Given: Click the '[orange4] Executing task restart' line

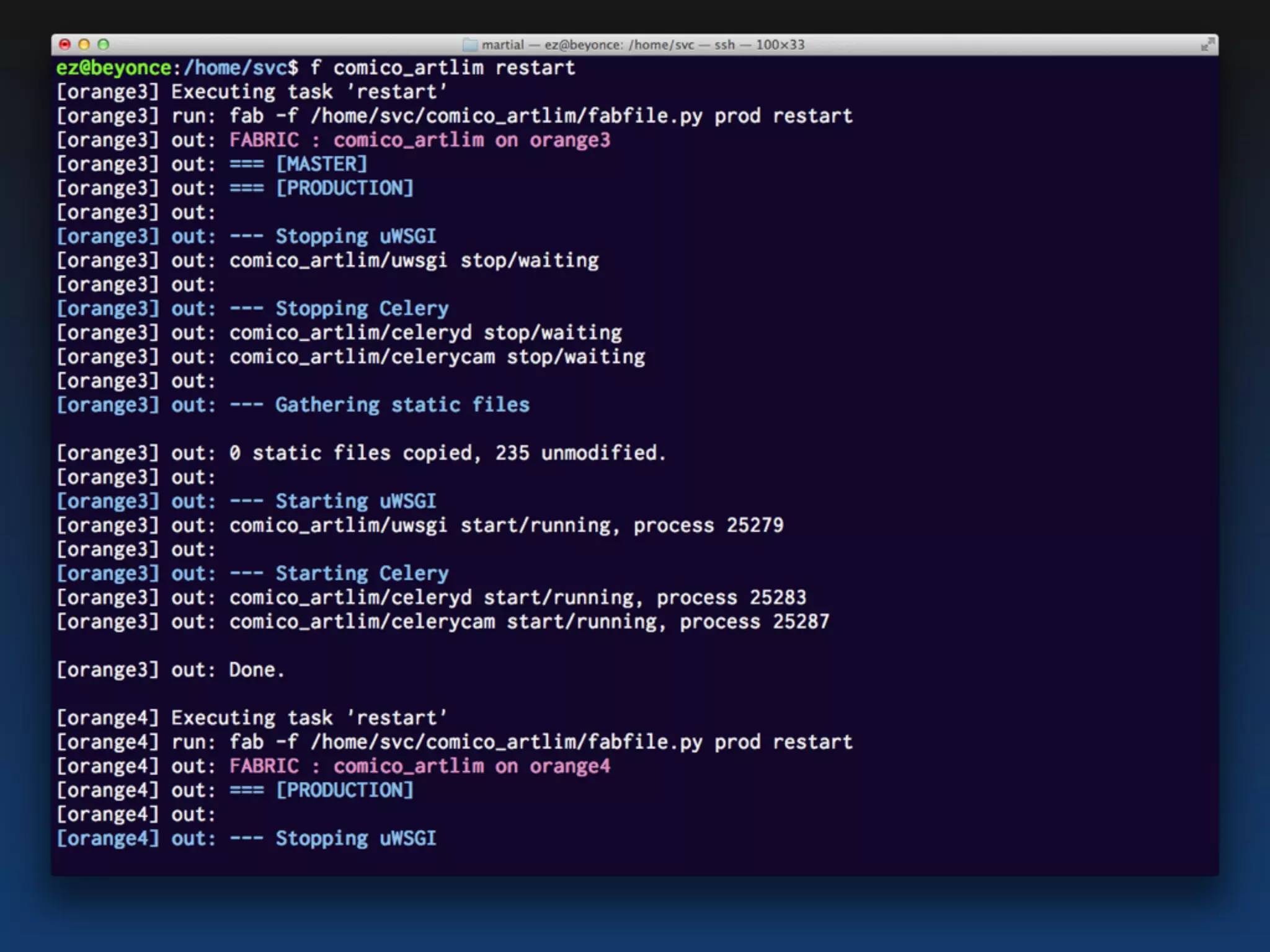Looking at the screenshot, I should click(251, 718).
